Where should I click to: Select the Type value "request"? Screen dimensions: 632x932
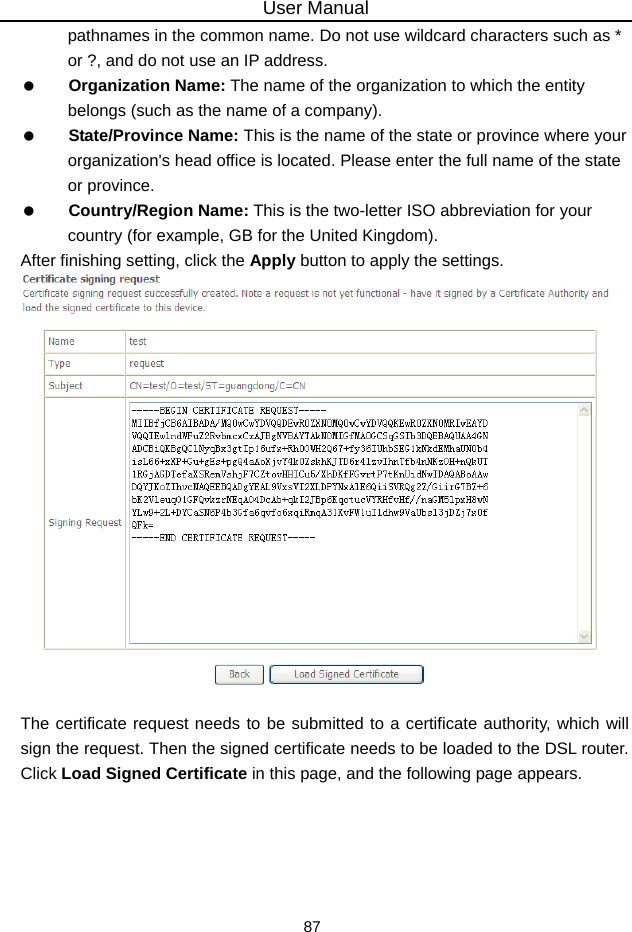pos(146,364)
